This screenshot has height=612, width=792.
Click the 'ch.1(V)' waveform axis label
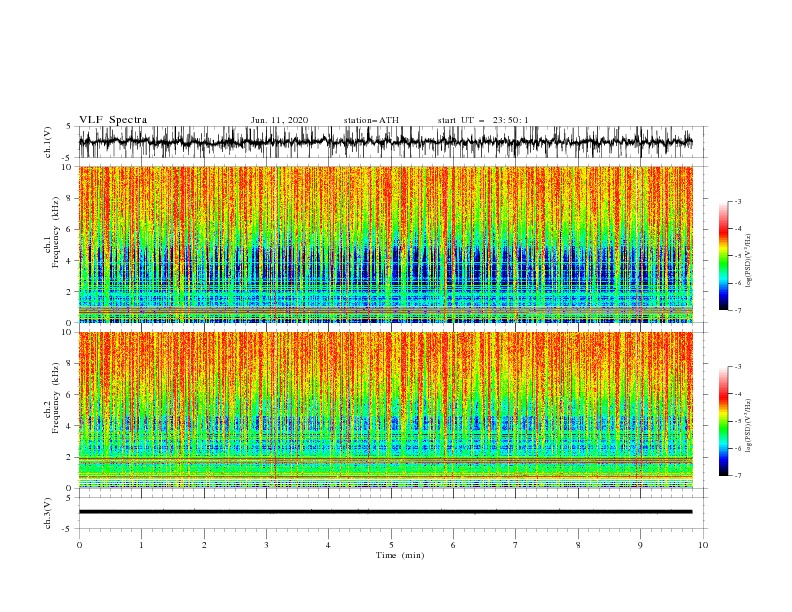click(48, 142)
